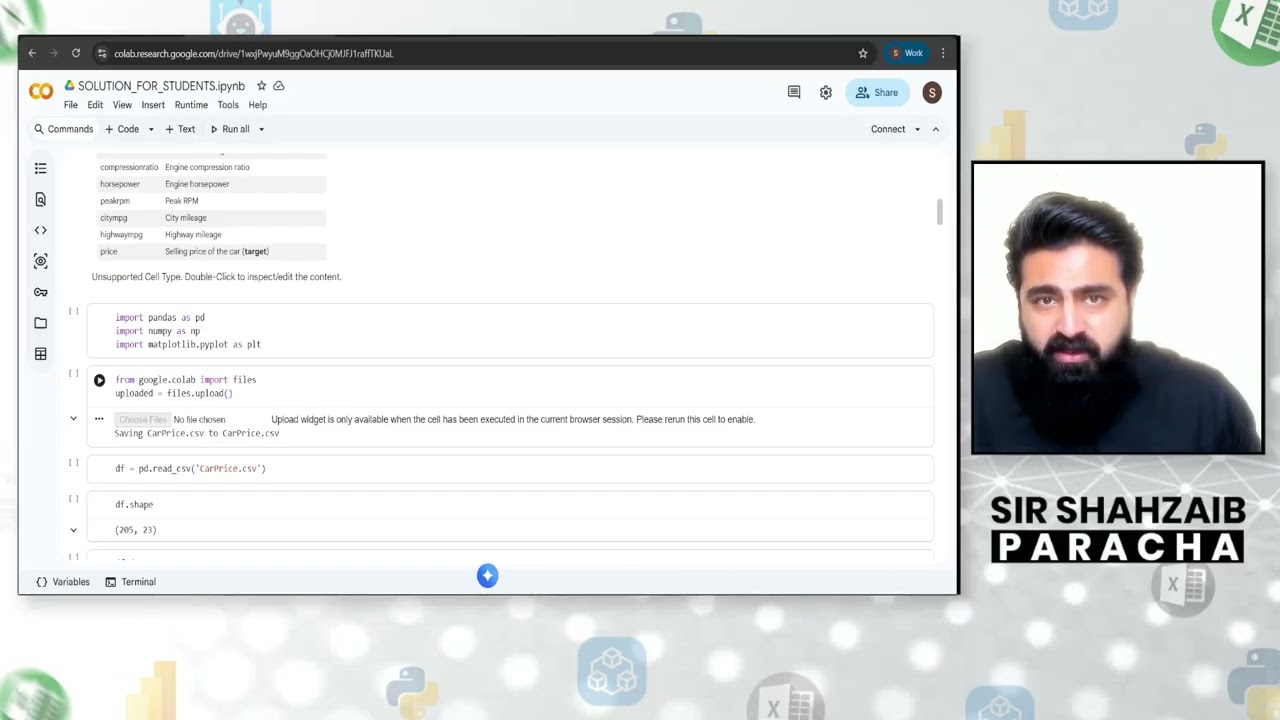Run the files.upload cell play button
This screenshot has width=1280, height=720.
pos(99,380)
